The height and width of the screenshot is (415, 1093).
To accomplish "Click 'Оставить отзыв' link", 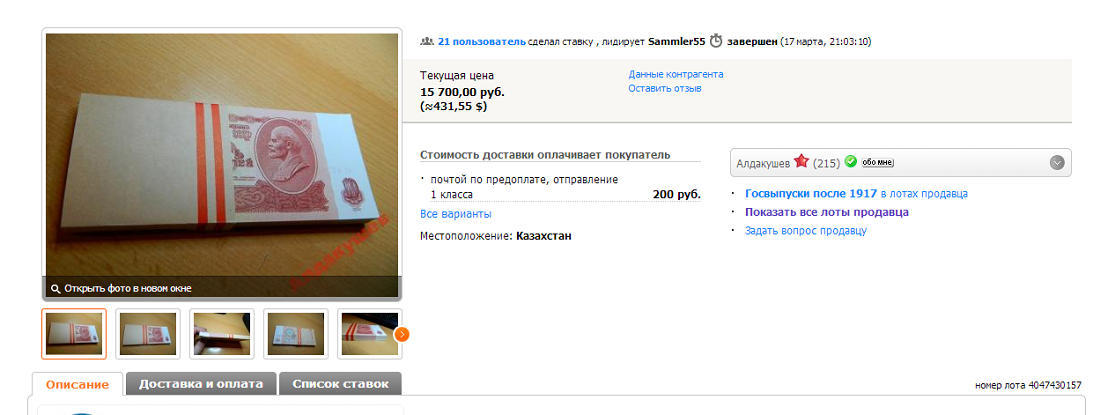I will coord(665,89).
